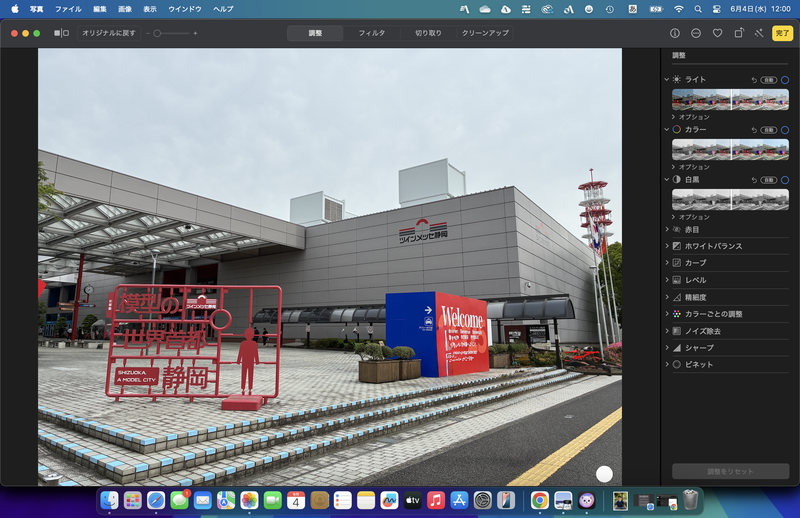Open Time Machine icon in menu bar

point(610,9)
